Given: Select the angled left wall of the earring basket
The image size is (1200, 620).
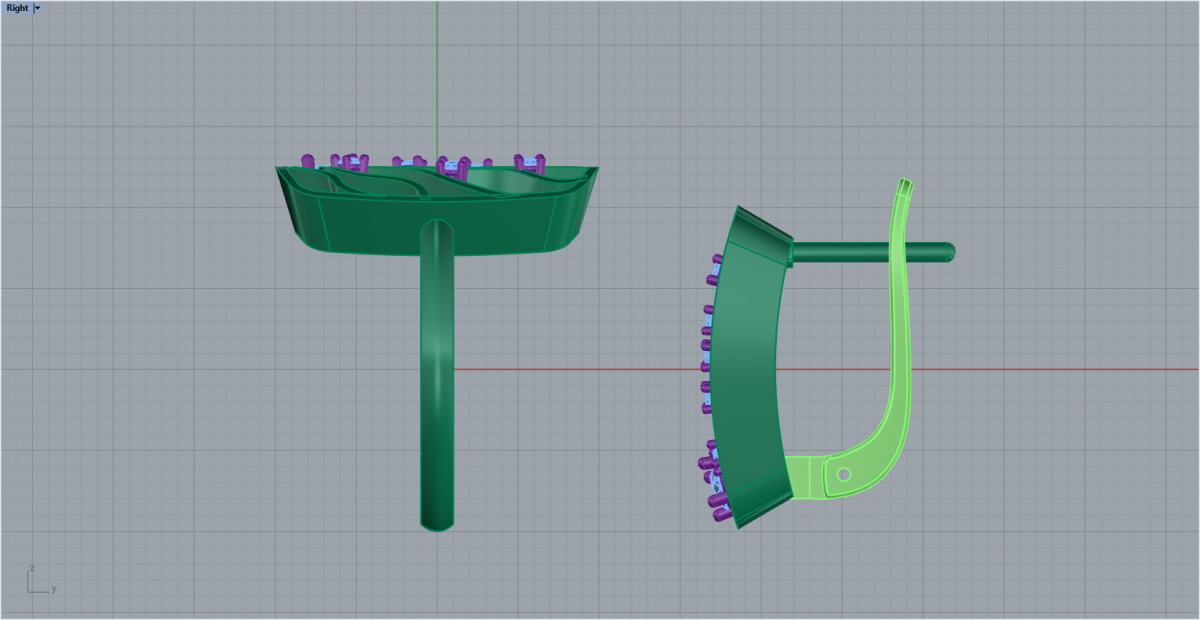Looking at the screenshot, I should coord(300,215).
